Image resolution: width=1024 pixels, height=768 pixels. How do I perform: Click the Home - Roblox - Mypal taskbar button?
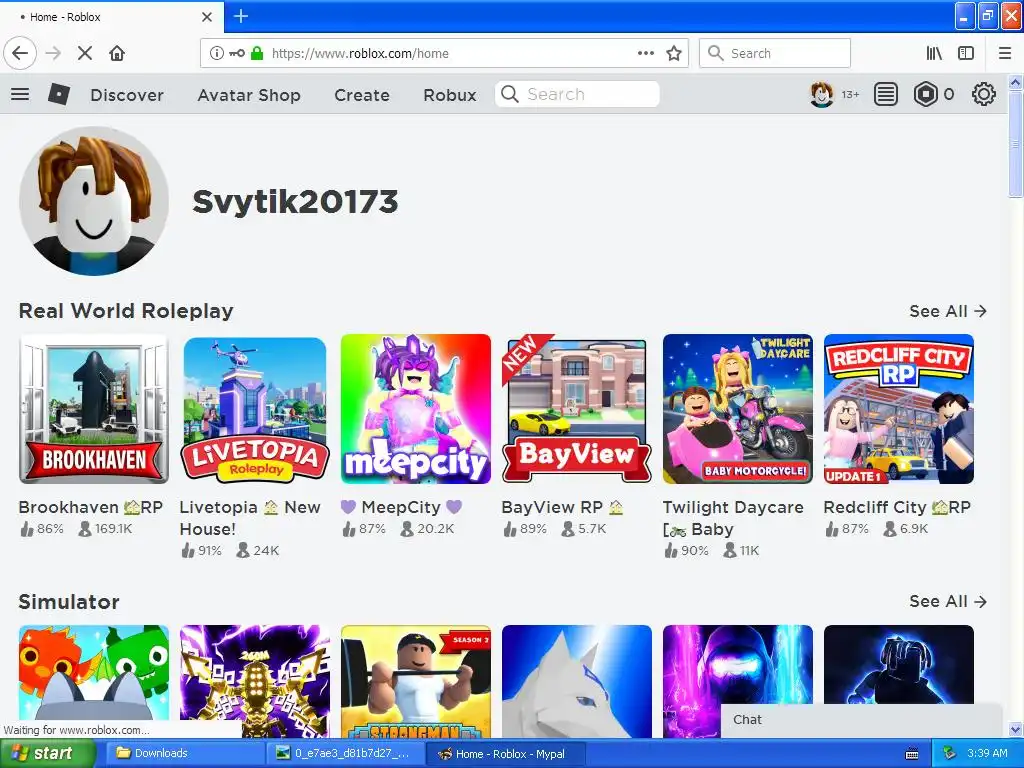pos(504,754)
